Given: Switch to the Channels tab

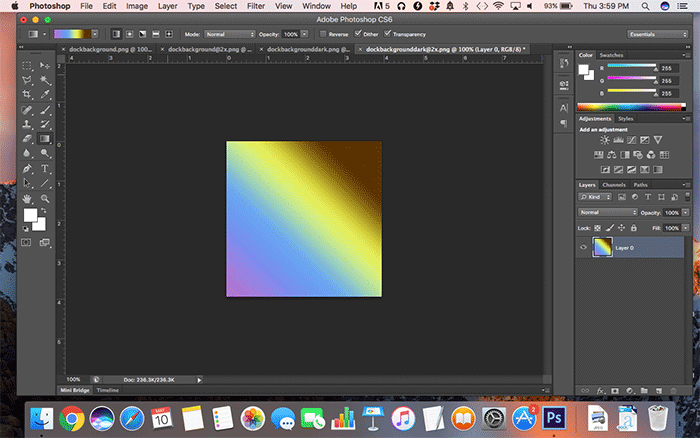Looking at the screenshot, I should 614,185.
